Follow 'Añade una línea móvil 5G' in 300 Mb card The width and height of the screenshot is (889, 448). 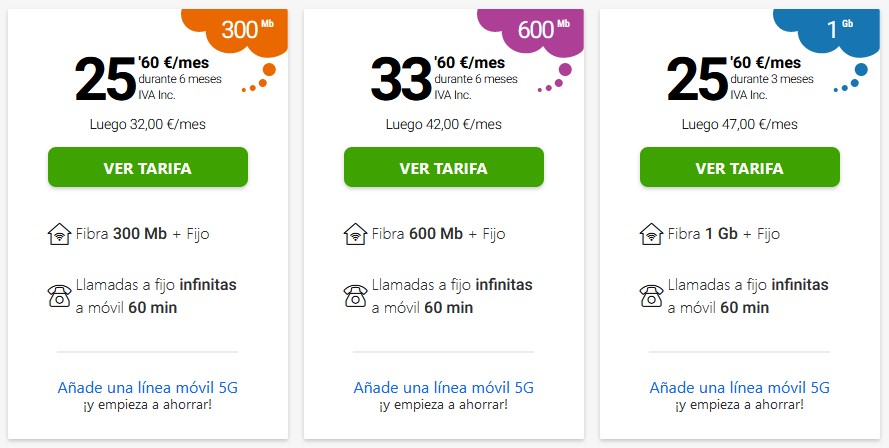tap(147, 388)
